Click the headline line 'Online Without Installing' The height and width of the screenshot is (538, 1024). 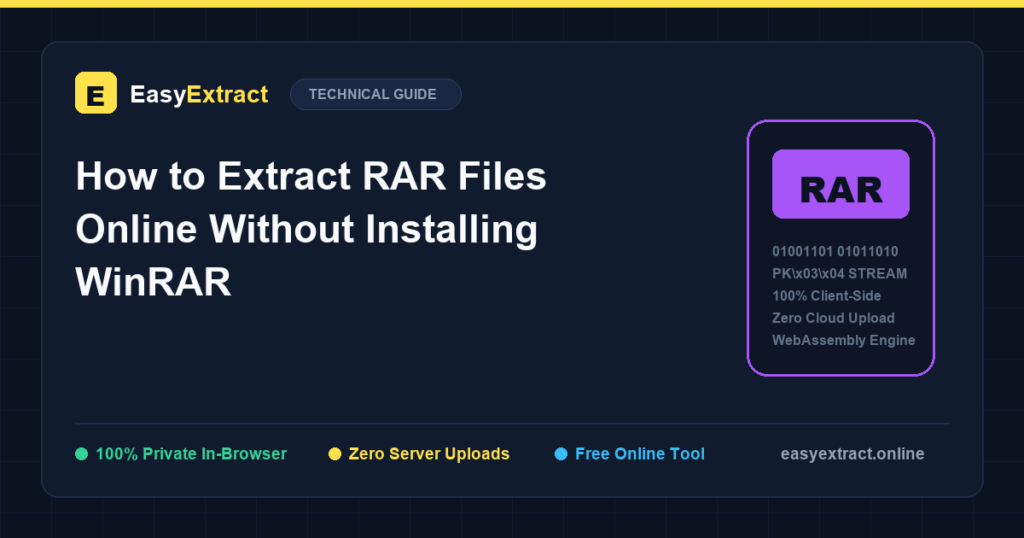pyautogui.click(x=307, y=229)
